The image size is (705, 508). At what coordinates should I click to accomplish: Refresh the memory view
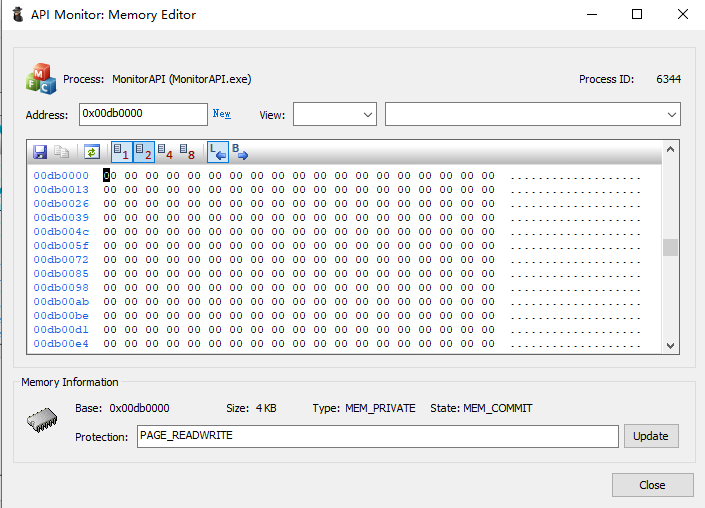coord(92,152)
